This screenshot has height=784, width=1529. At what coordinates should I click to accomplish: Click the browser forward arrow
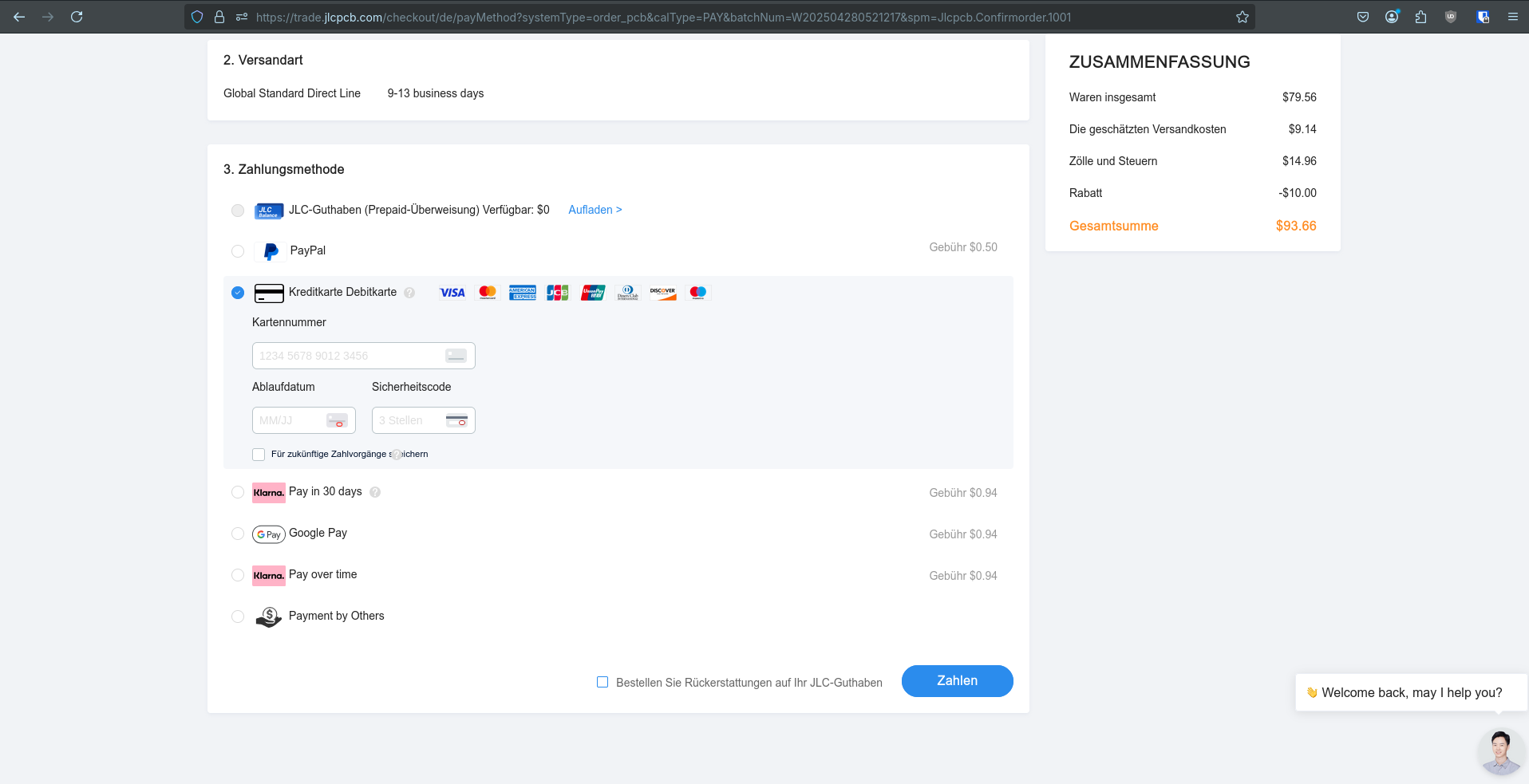[x=48, y=17]
